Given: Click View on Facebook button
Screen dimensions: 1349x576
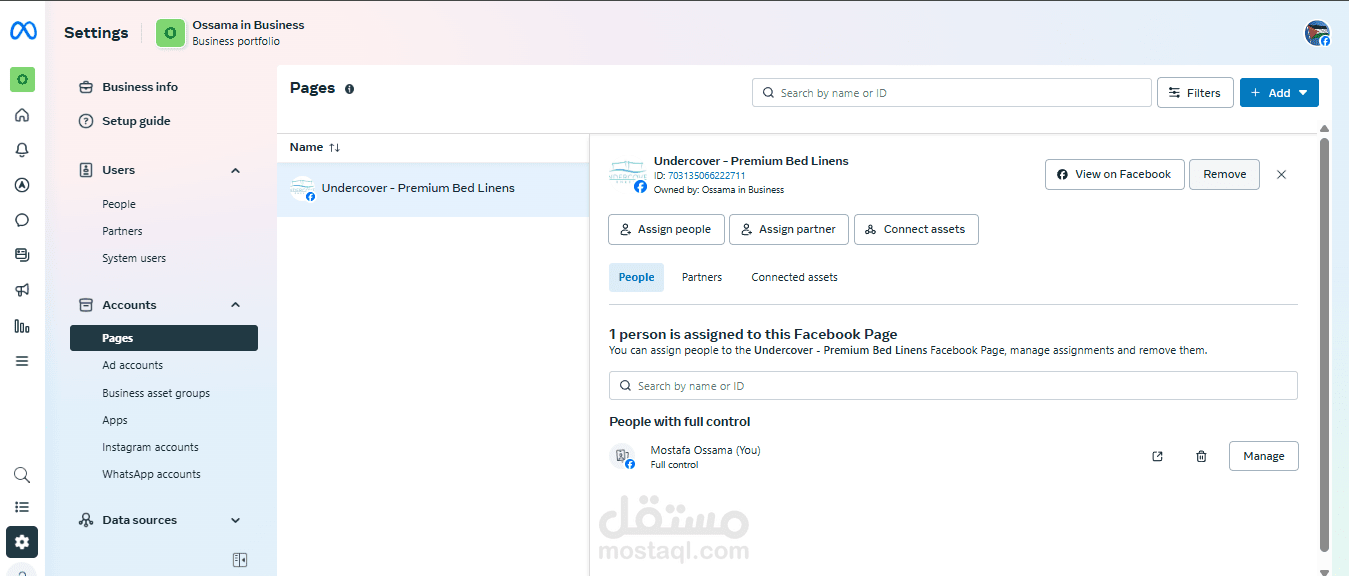Looking at the screenshot, I should (x=1115, y=174).
